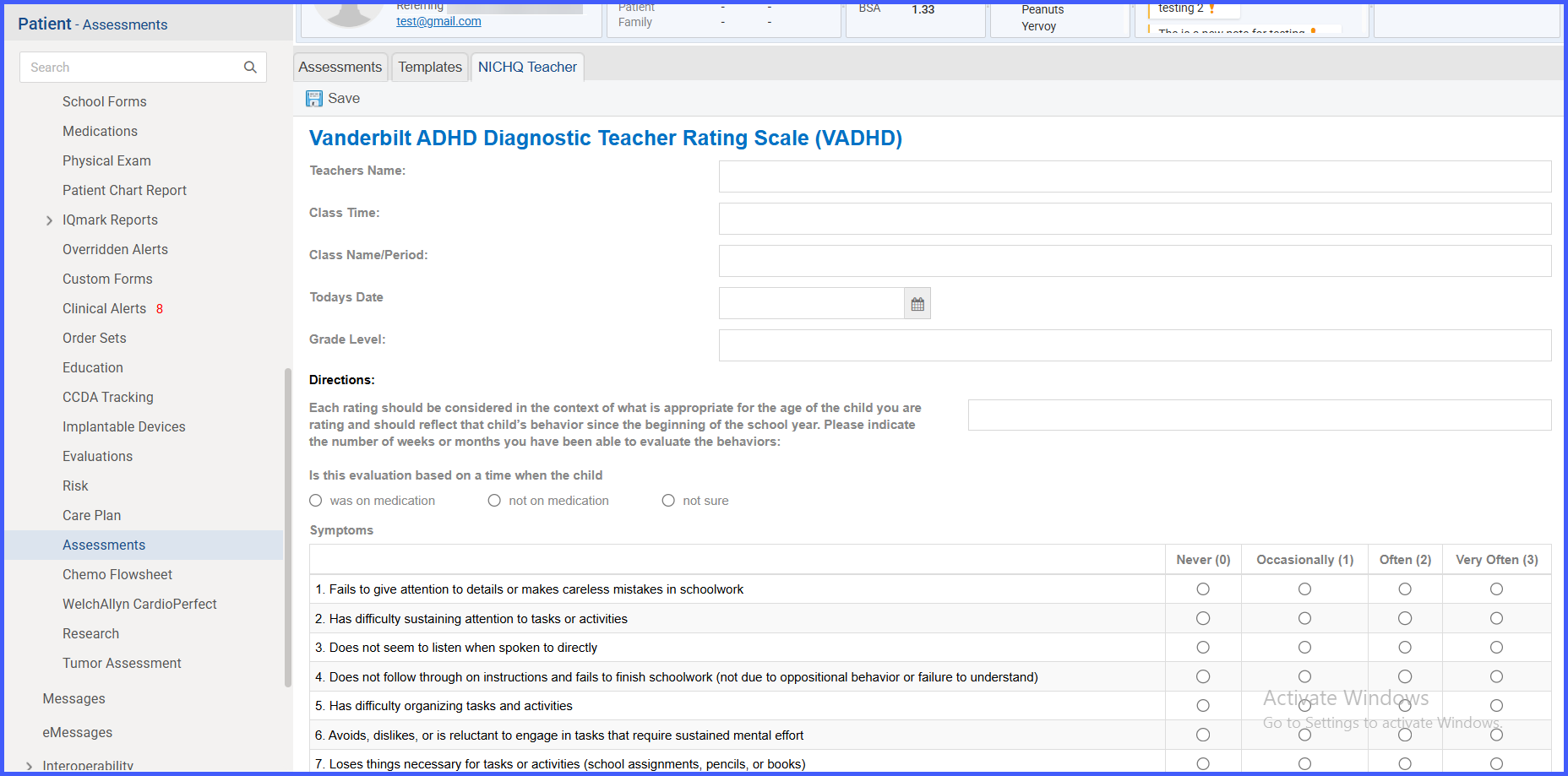
Task: Mark Occasionally for question 2 sustaining attention
Action: coord(1304,619)
